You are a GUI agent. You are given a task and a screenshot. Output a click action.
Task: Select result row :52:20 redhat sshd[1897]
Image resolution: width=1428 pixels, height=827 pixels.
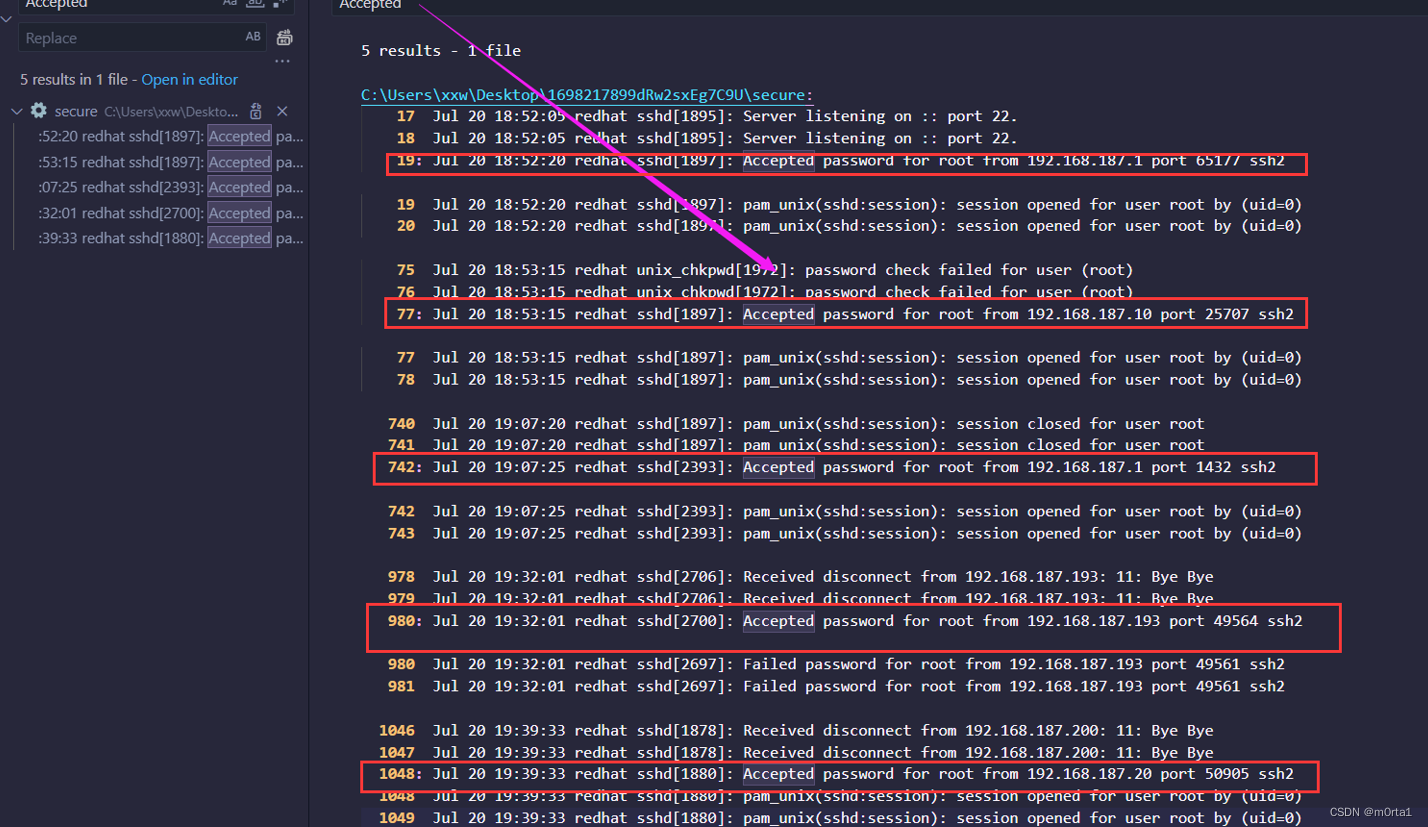click(x=171, y=136)
